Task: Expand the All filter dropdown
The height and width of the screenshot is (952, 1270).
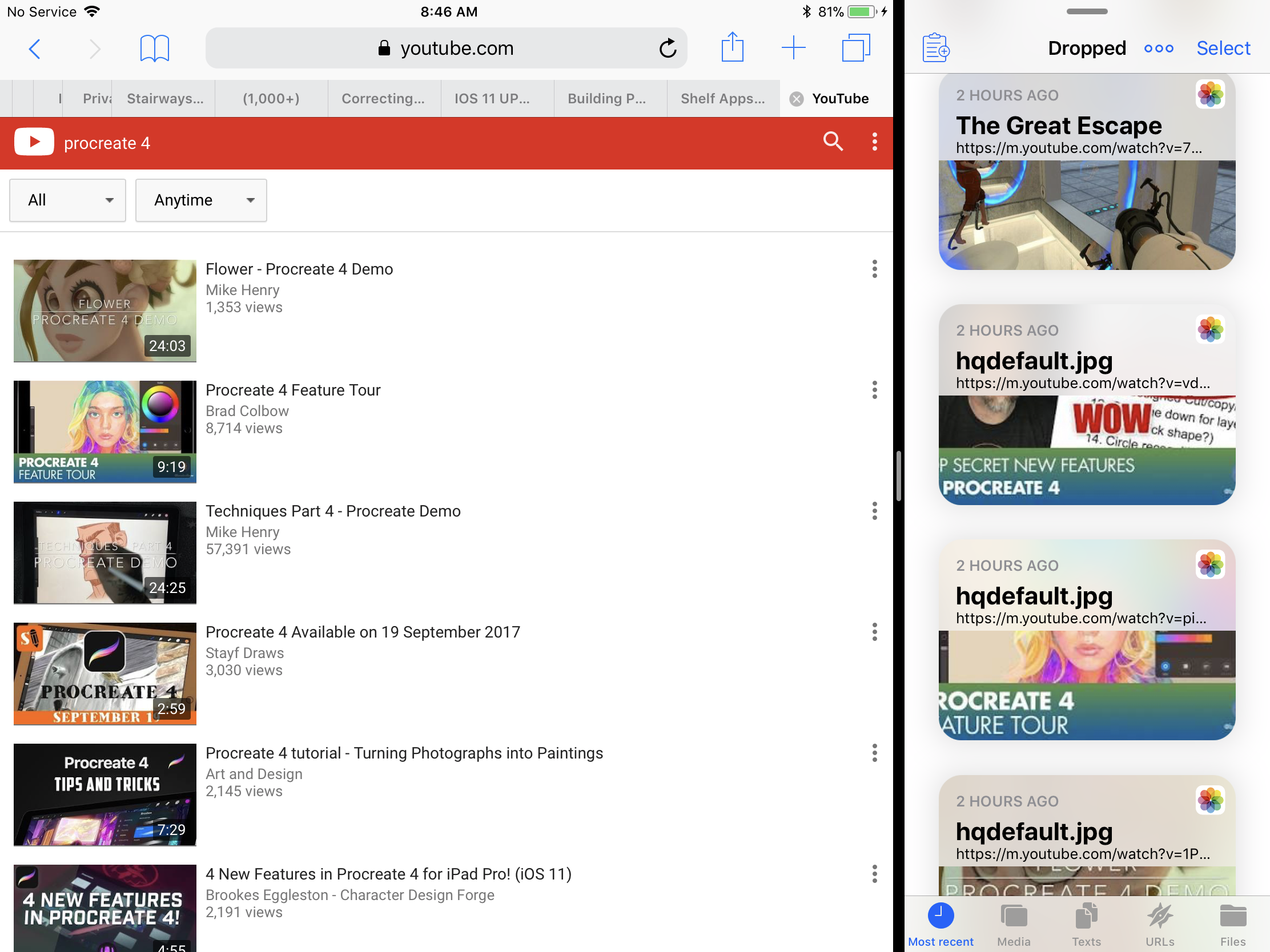Action: point(68,200)
